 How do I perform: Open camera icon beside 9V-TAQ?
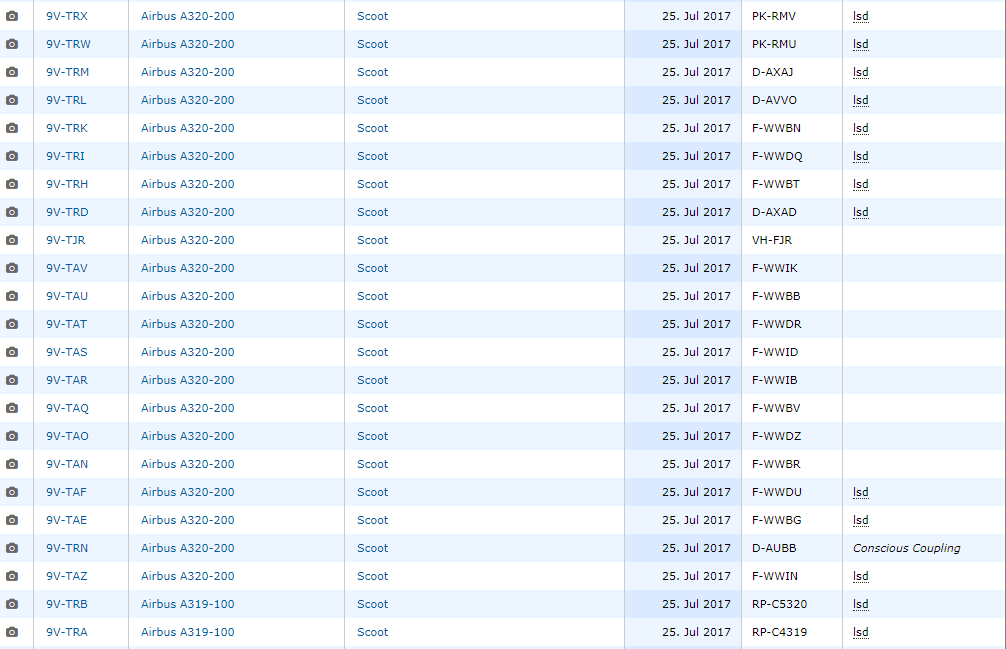pyautogui.click(x=12, y=408)
